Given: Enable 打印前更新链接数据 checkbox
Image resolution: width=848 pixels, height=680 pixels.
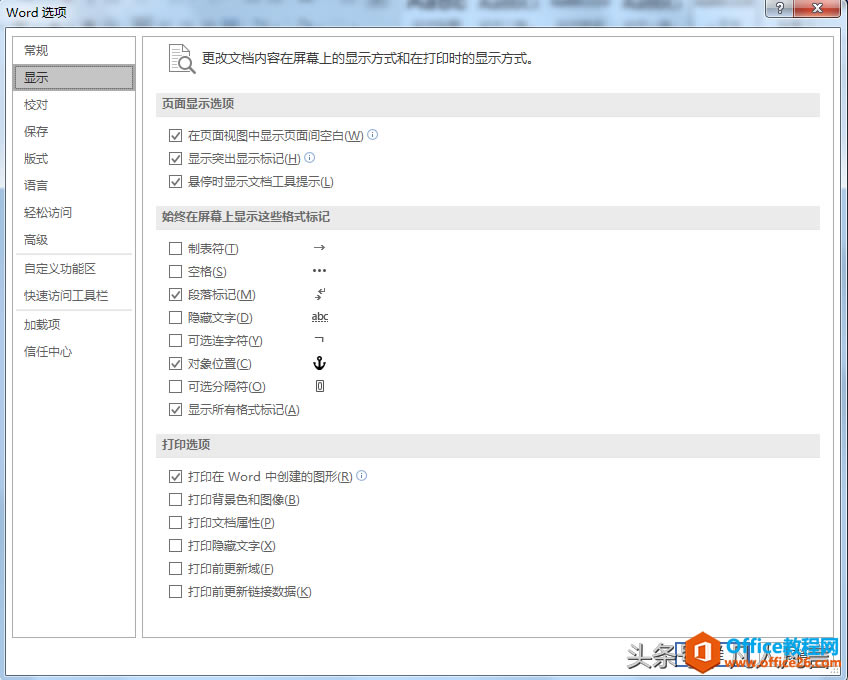Looking at the screenshot, I should tap(175, 591).
